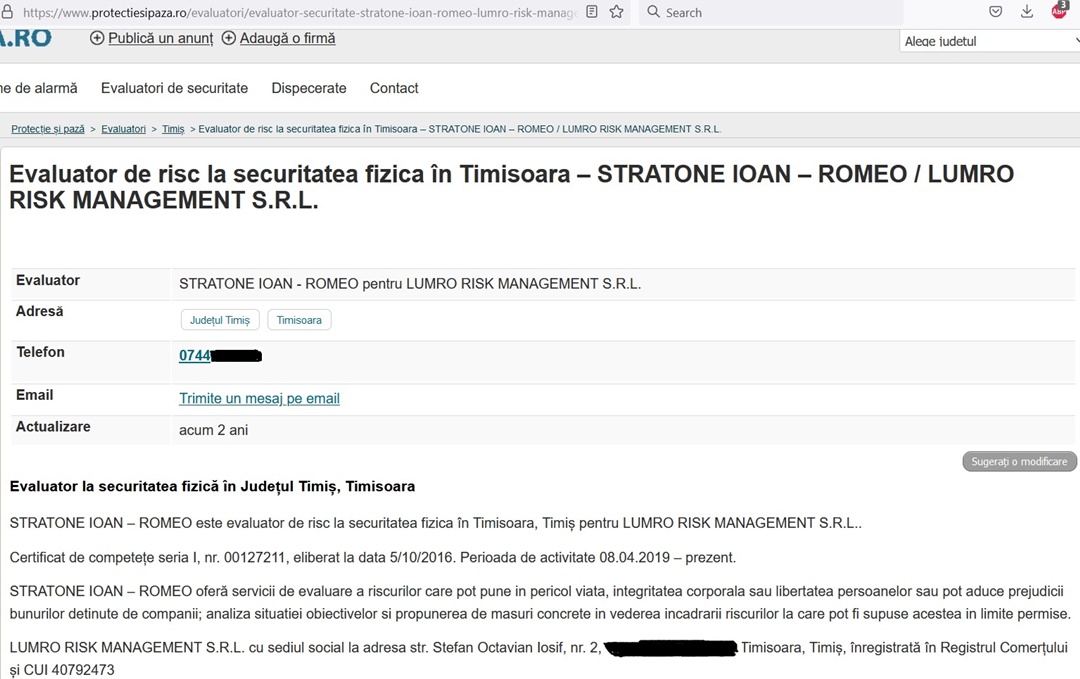
Task: Go to the Contact page
Action: [394, 88]
